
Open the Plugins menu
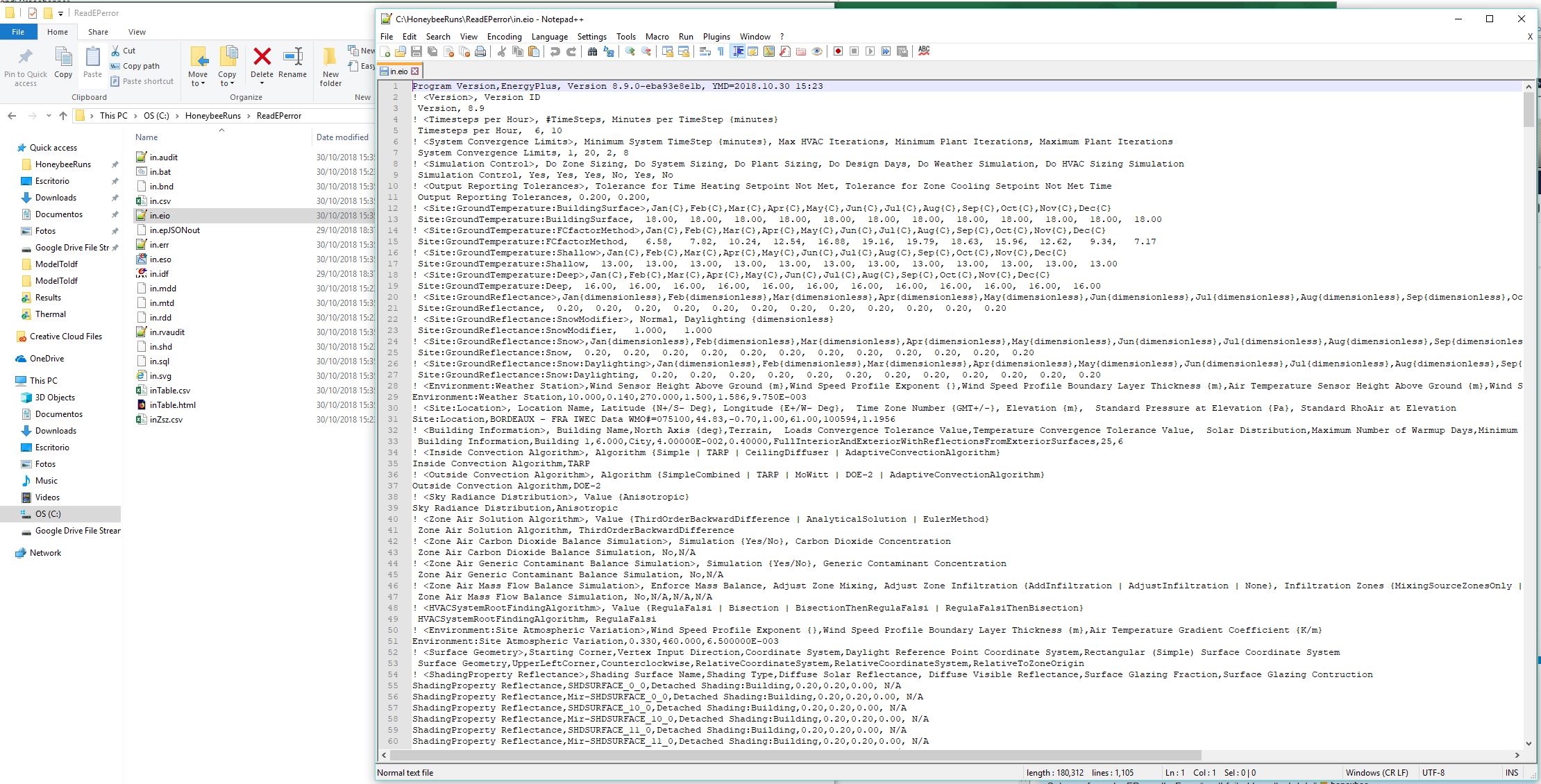(716, 37)
